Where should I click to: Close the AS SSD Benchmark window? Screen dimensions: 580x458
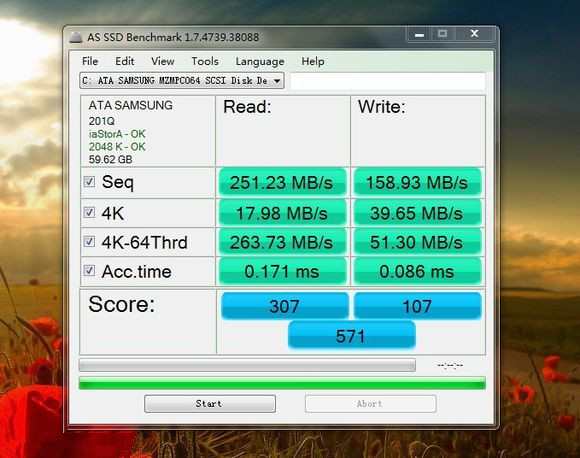coord(475,34)
